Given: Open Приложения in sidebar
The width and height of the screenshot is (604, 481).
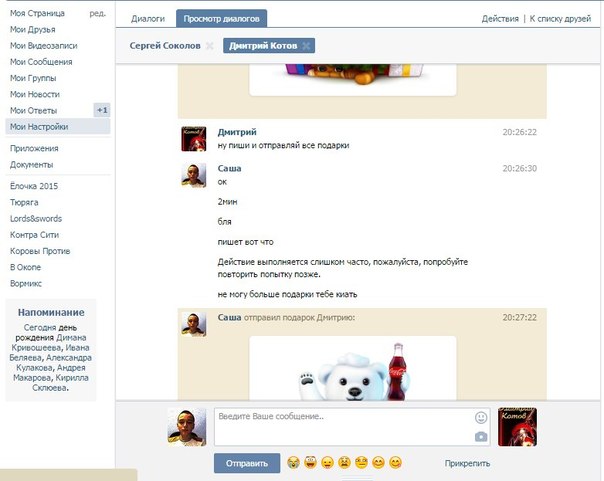Looking at the screenshot, I should [x=34, y=148].
